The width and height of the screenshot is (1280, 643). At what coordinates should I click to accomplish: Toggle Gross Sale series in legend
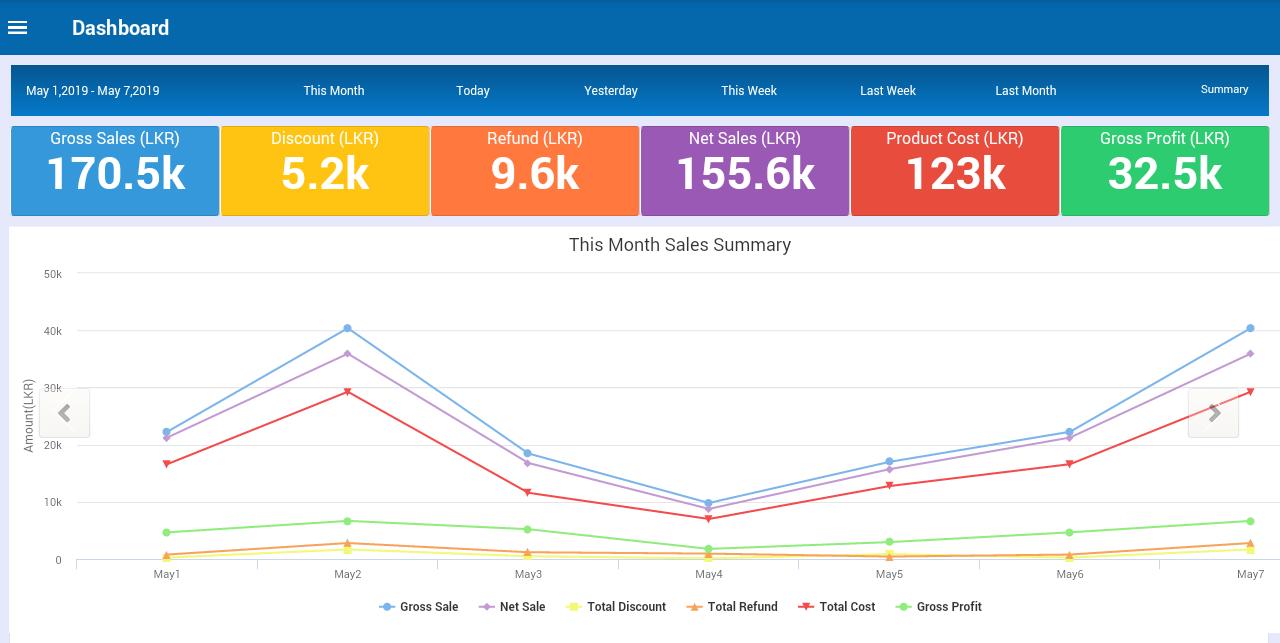(419, 607)
